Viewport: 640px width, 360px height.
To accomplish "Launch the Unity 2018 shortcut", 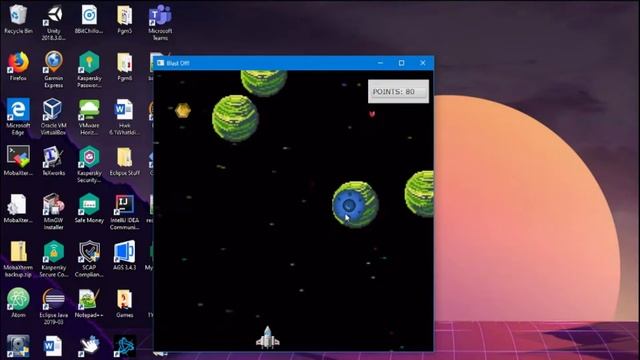I will pyautogui.click(x=53, y=22).
